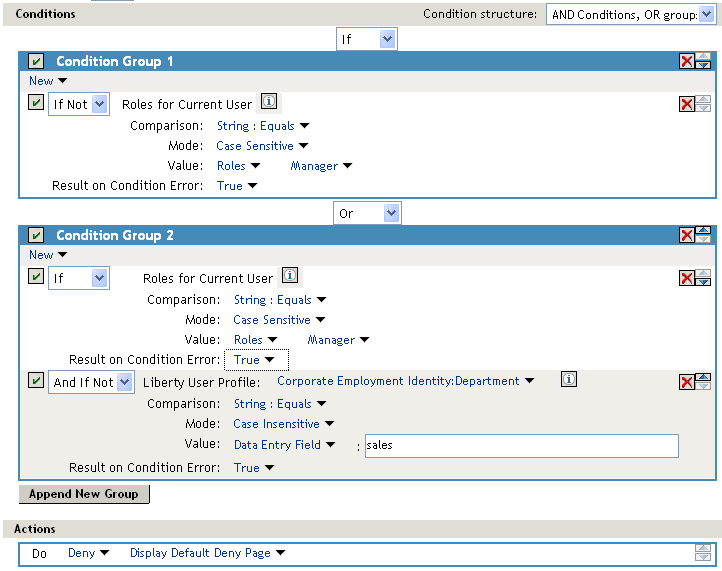Open the New menu in Condition Group 2
This screenshot has height=571, width=722.
(x=48, y=255)
